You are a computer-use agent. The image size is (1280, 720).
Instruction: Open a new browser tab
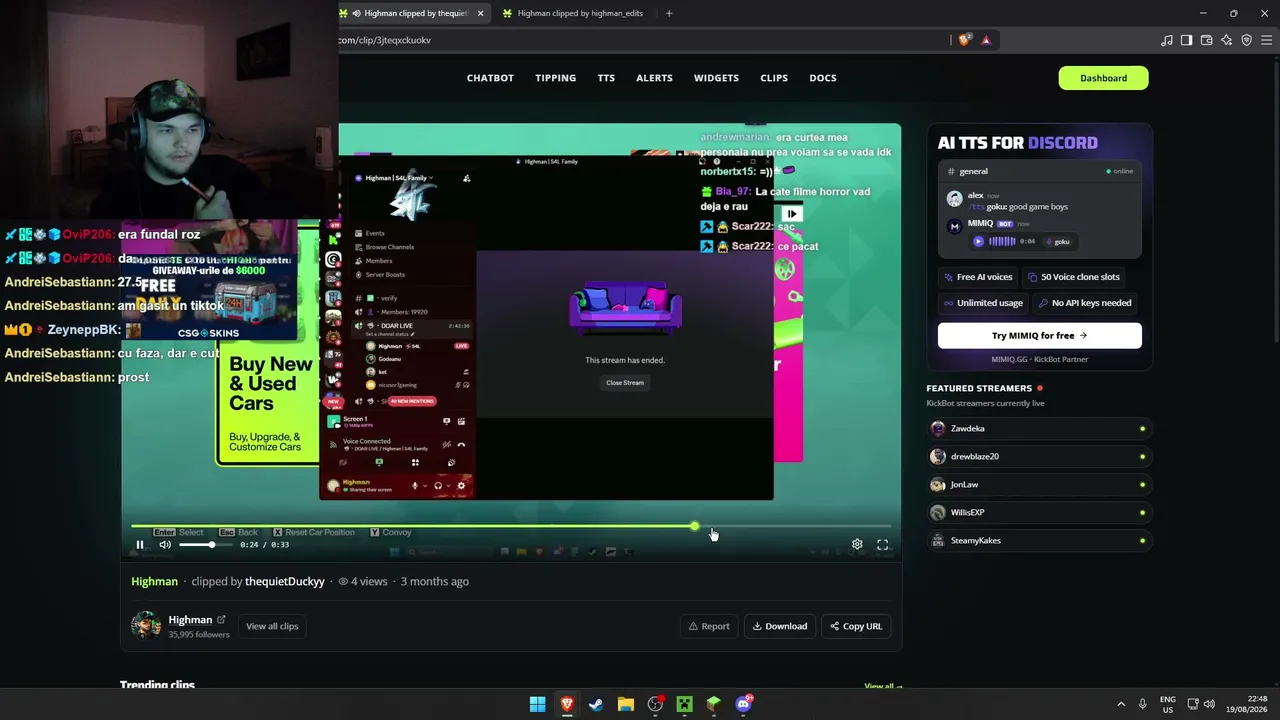[x=669, y=13]
